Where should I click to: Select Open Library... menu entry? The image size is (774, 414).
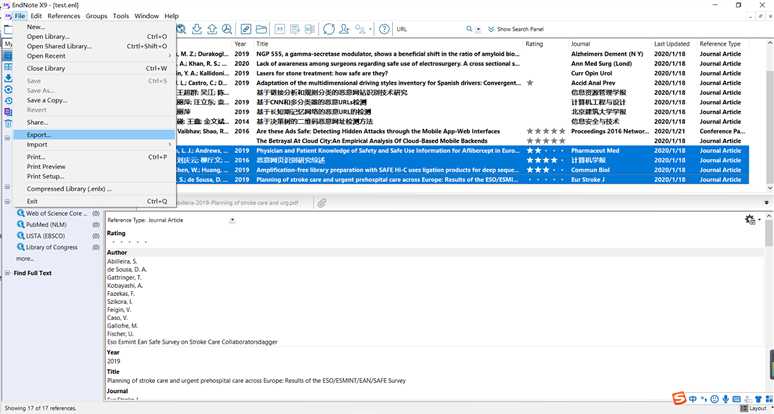point(94,37)
